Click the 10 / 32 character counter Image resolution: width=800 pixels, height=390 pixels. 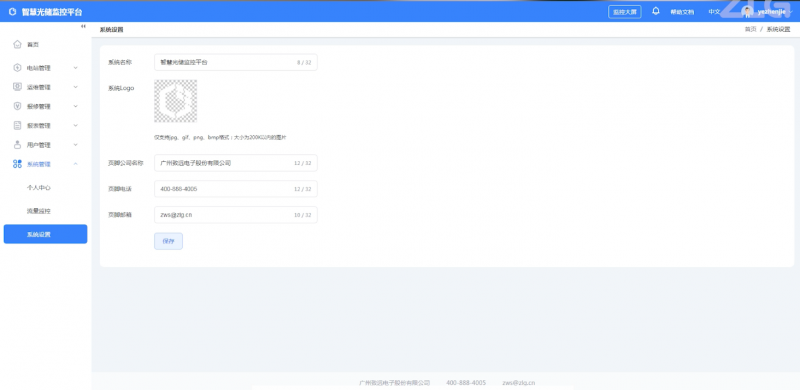click(303, 215)
